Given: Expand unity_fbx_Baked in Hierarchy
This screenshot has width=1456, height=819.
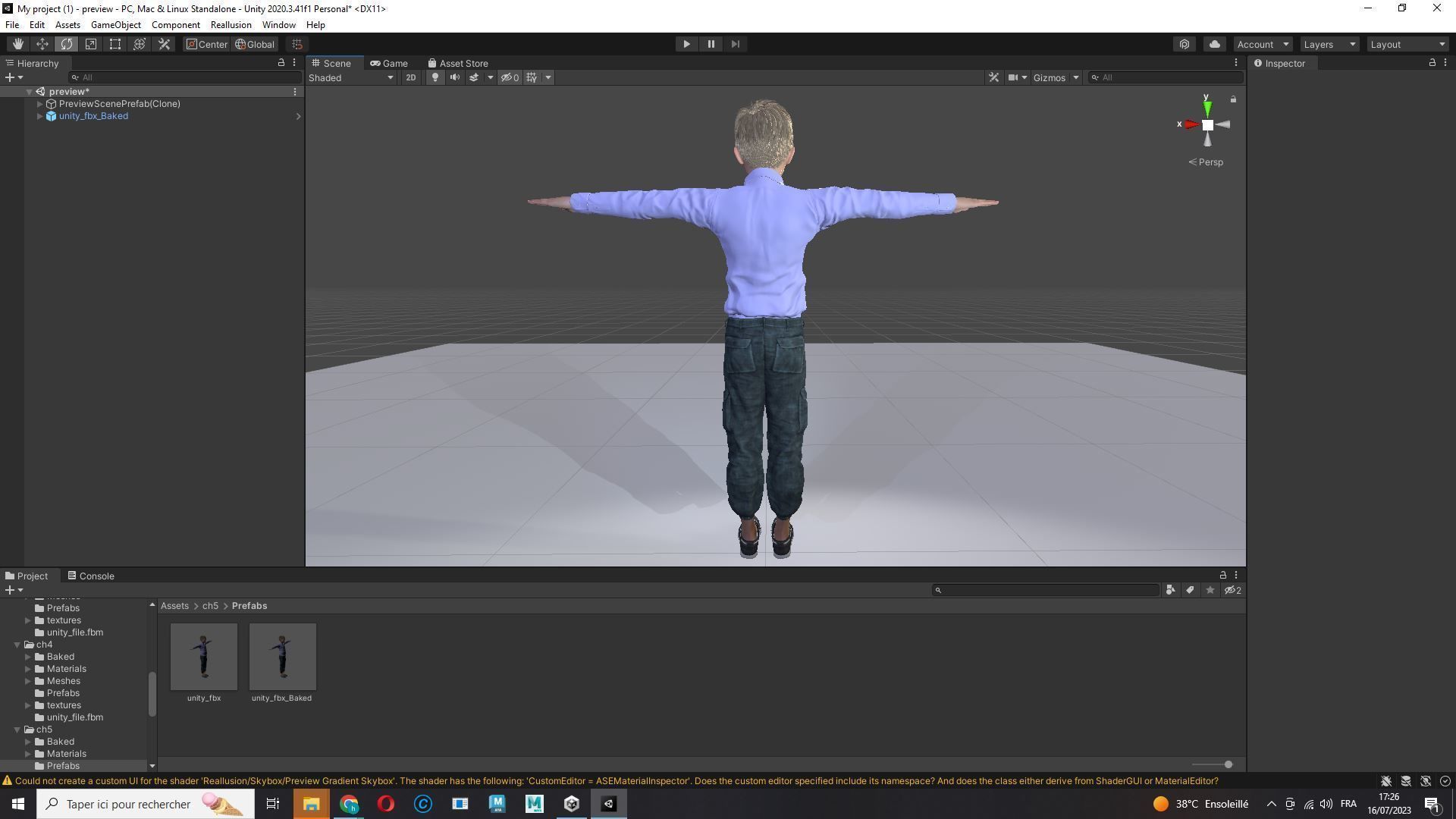Looking at the screenshot, I should (x=39, y=116).
